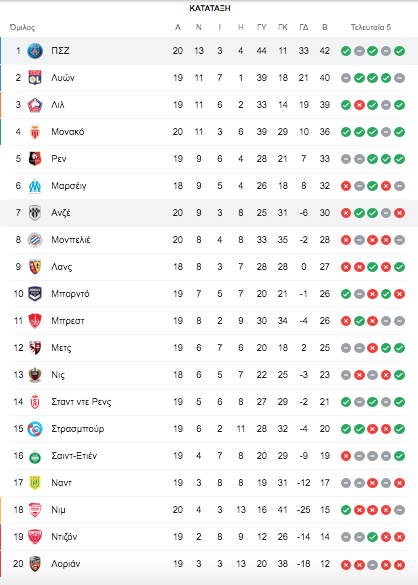Click the Μονπελιέ club badge

pyautogui.click(x=35, y=240)
